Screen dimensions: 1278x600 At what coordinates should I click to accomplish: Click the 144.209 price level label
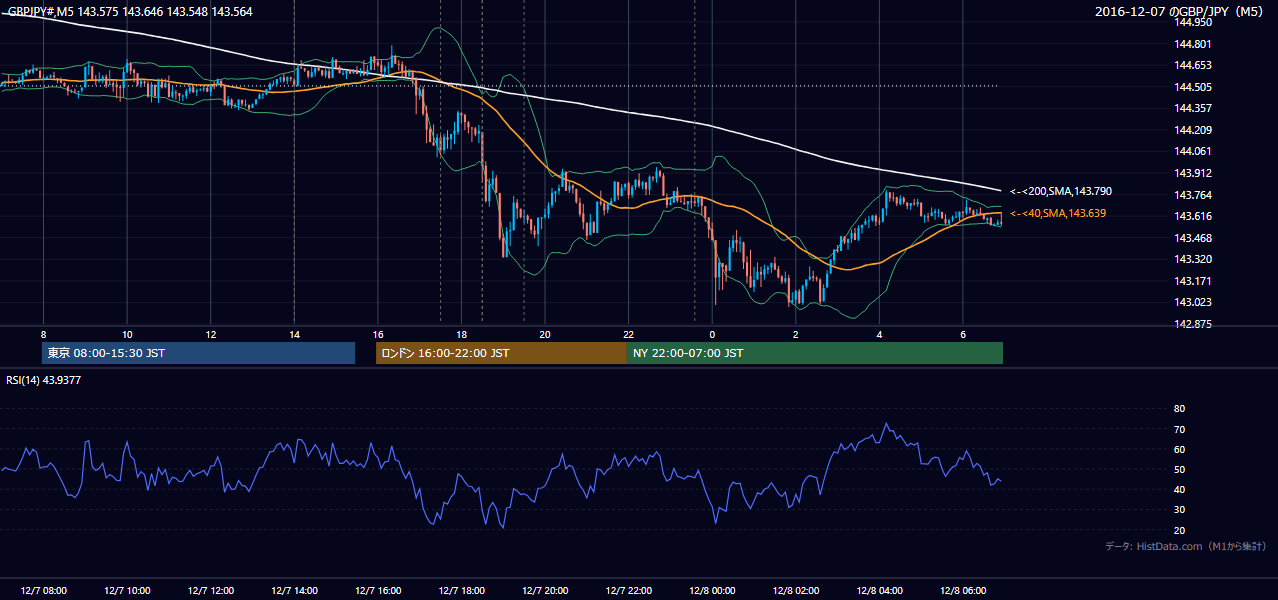click(x=1191, y=130)
